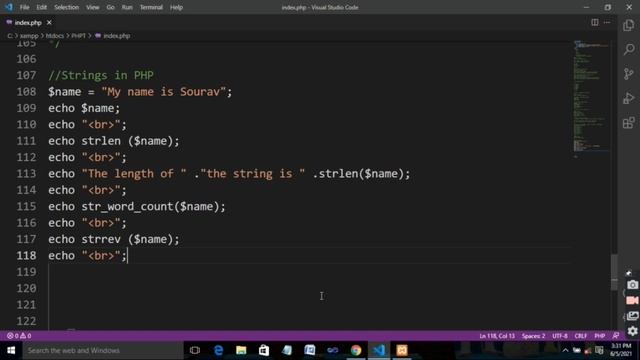The height and width of the screenshot is (360, 640).
Task: Click line number 108
Action: click(x=27, y=91)
